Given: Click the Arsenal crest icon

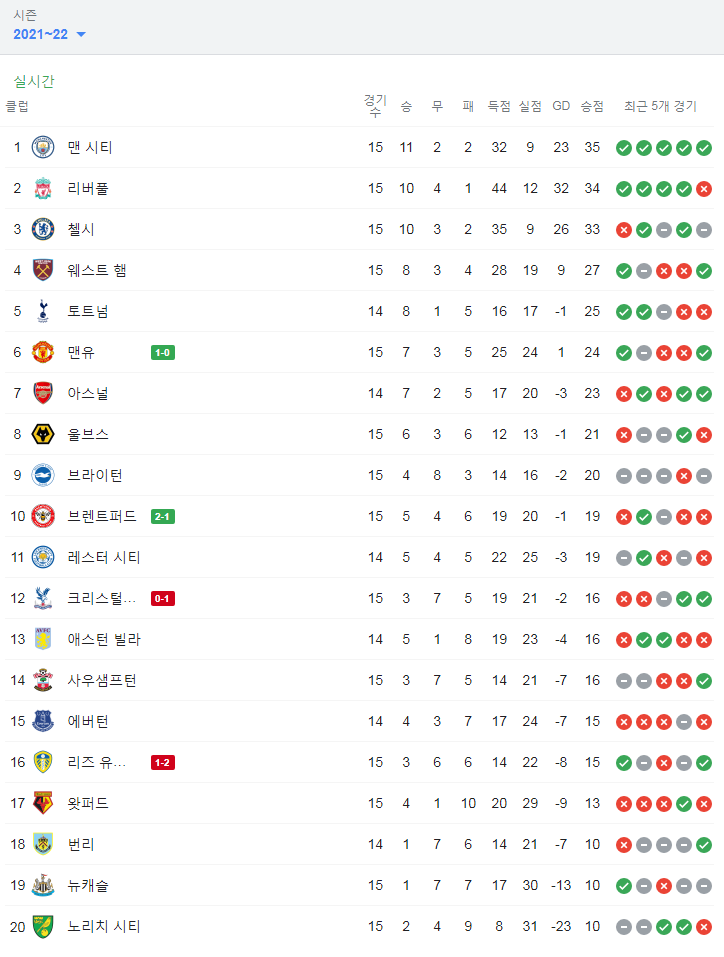Looking at the screenshot, I should [43, 393].
